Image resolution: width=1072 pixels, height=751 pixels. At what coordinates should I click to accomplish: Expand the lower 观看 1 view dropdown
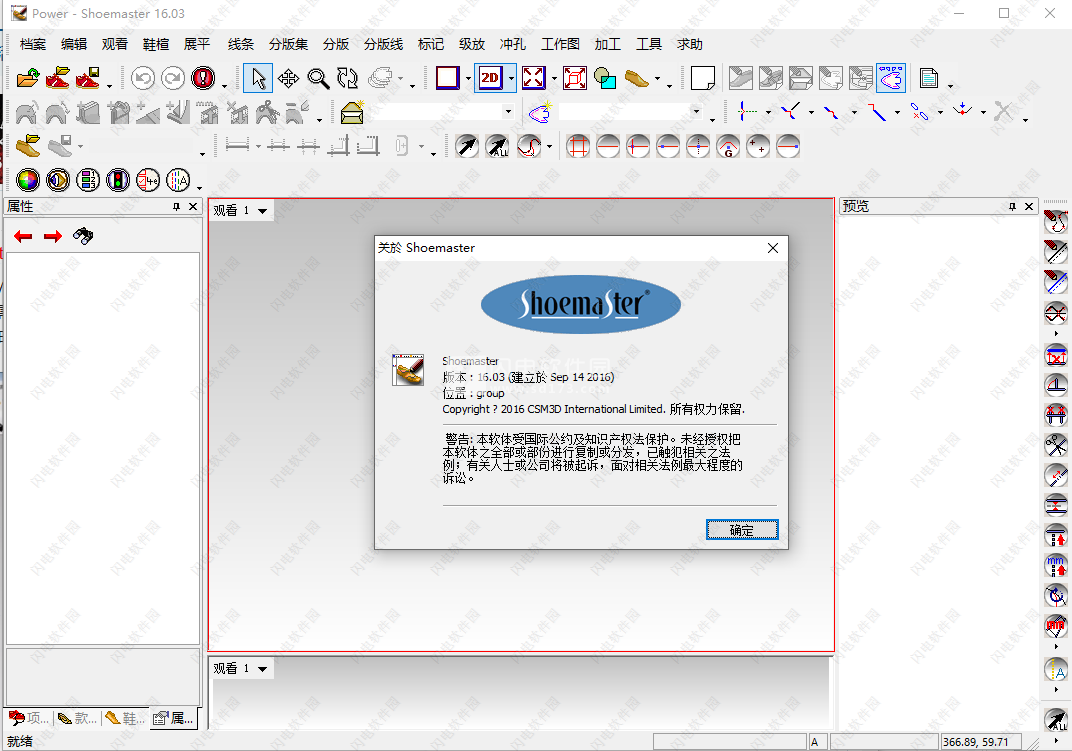pos(263,669)
